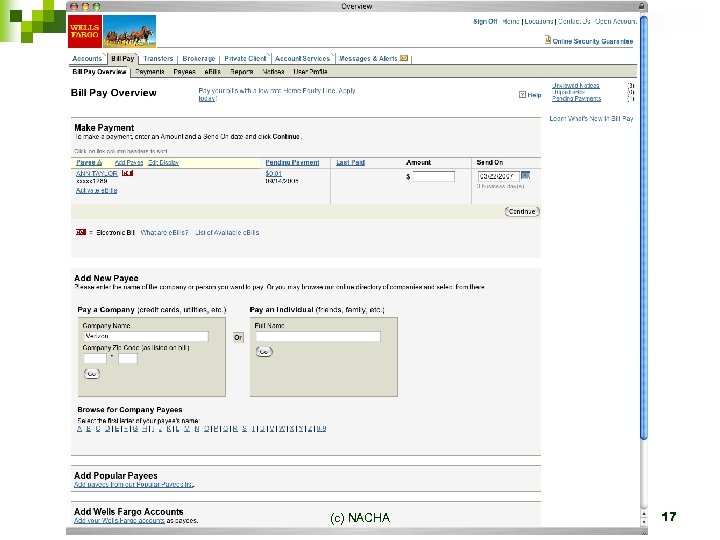Click the envelope icon on Messages & Alerts
Viewport: 720px width, 540px height.
click(404, 58)
